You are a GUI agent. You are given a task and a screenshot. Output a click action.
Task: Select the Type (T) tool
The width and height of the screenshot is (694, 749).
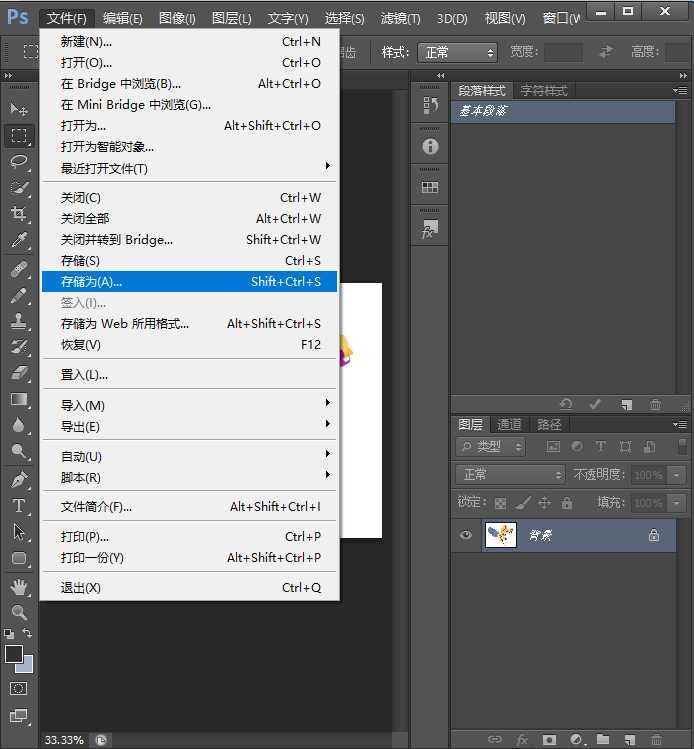point(19,506)
